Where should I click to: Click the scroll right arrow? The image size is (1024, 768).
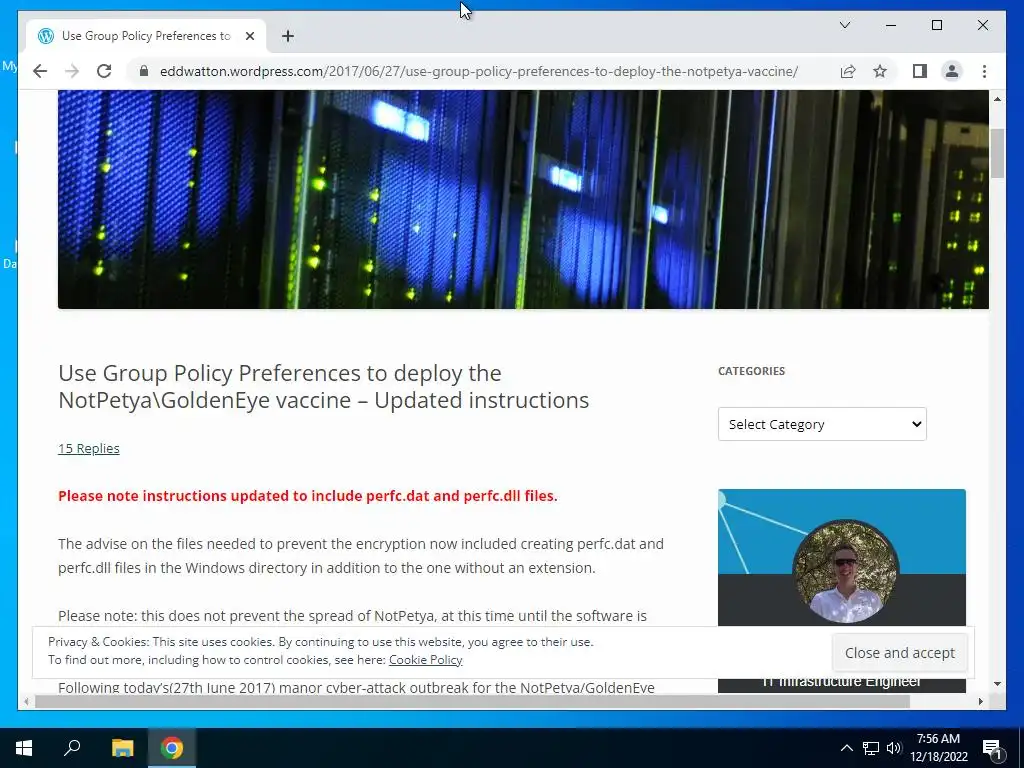click(x=980, y=701)
